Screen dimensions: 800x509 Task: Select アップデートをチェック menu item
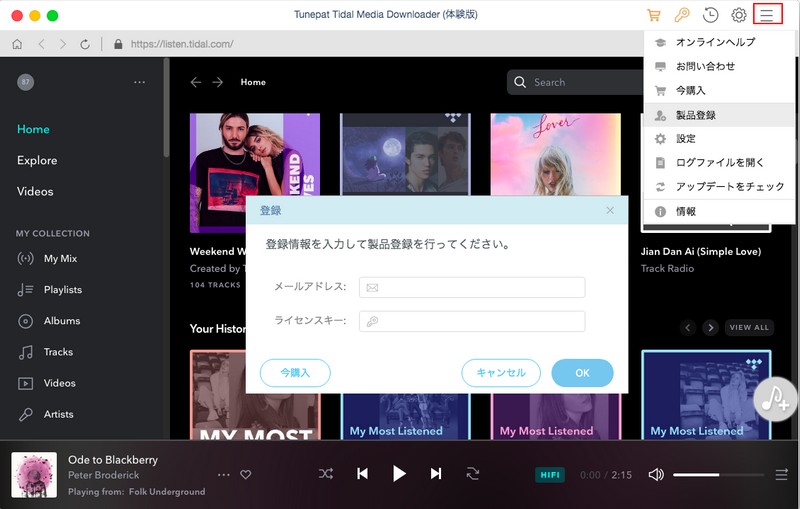[719, 187]
